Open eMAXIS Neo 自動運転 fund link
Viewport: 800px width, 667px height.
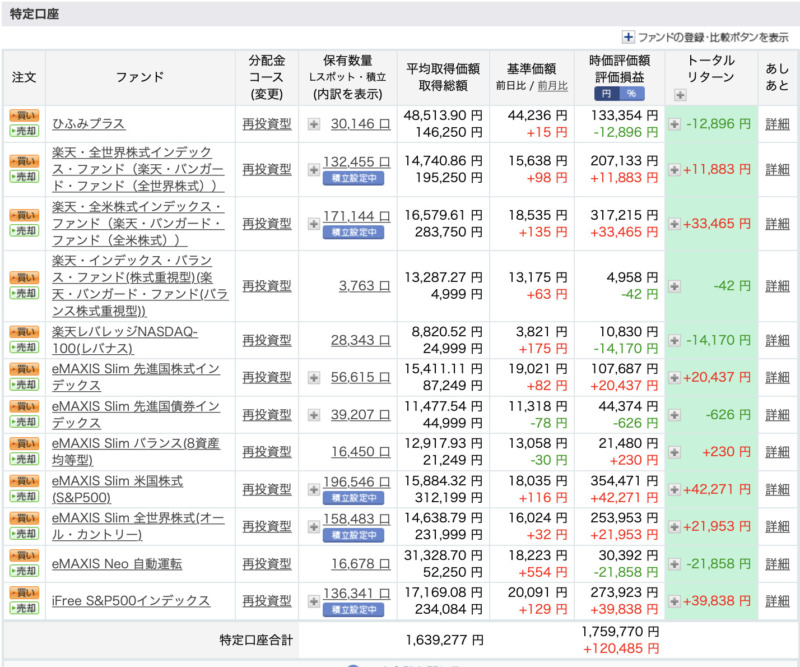pos(117,564)
